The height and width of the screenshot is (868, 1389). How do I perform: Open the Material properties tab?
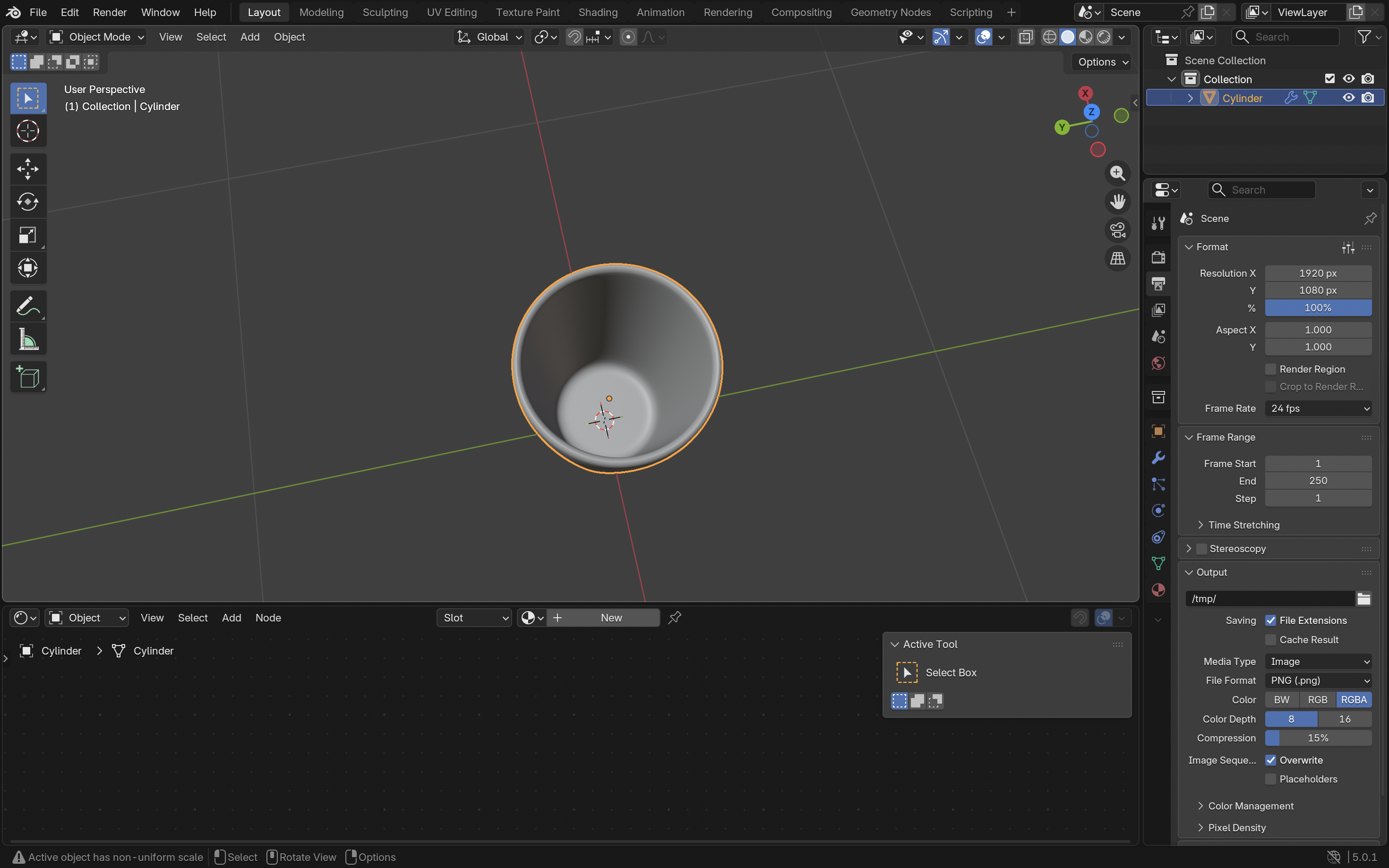tap(1157, 590)
